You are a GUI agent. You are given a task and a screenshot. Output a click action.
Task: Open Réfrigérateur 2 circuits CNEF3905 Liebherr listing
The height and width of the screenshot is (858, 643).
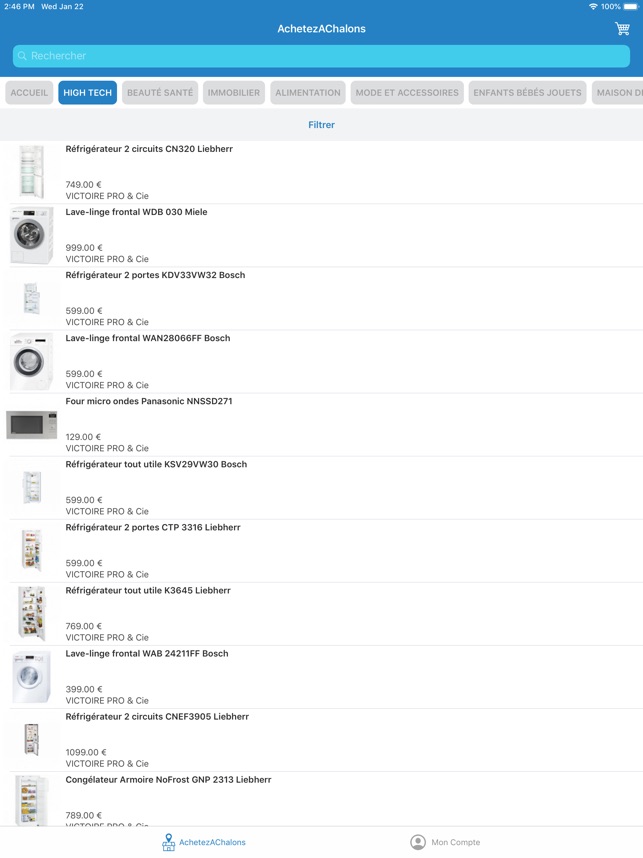point(157,716)
